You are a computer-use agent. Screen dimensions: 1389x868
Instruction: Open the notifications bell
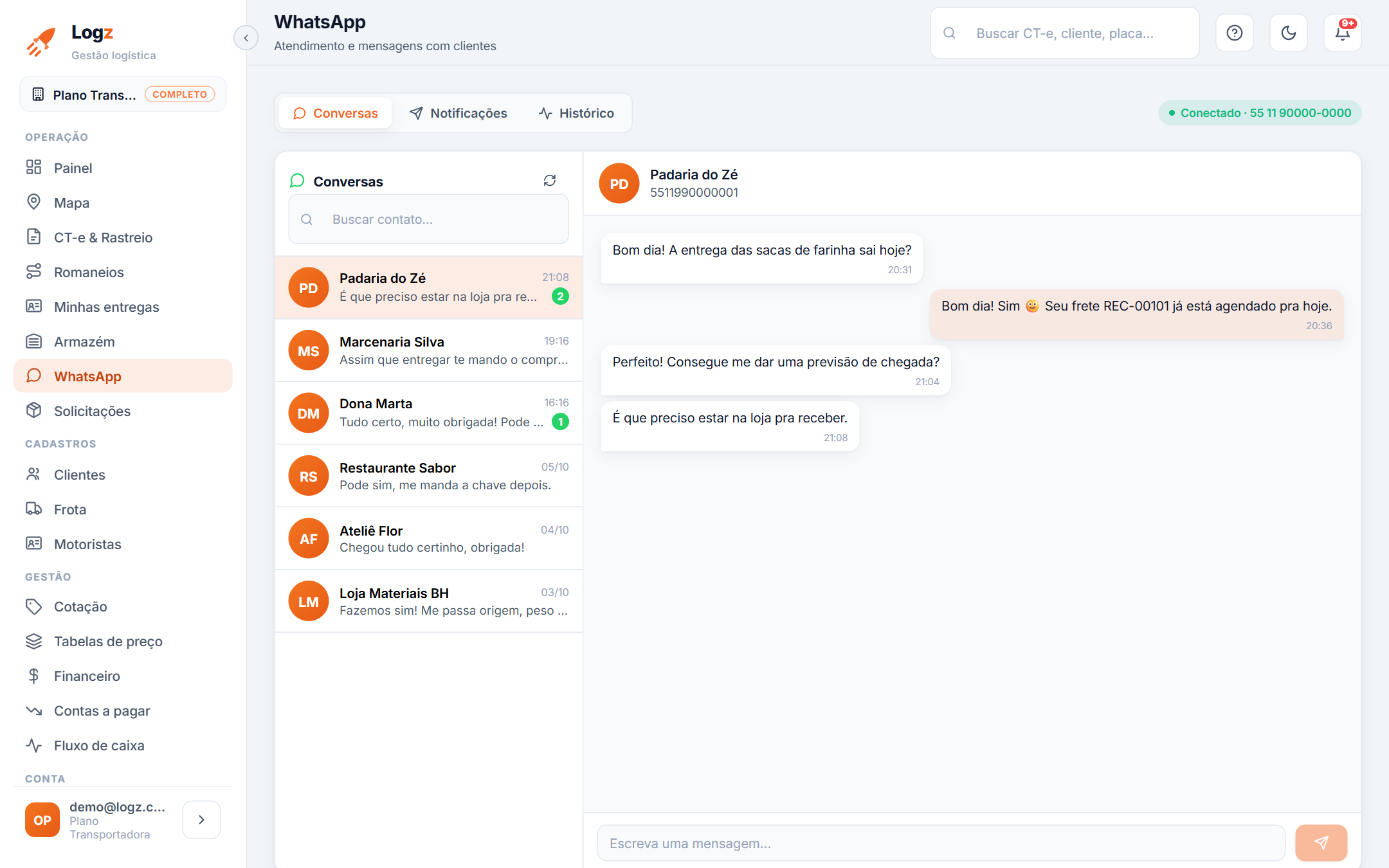1343,33
